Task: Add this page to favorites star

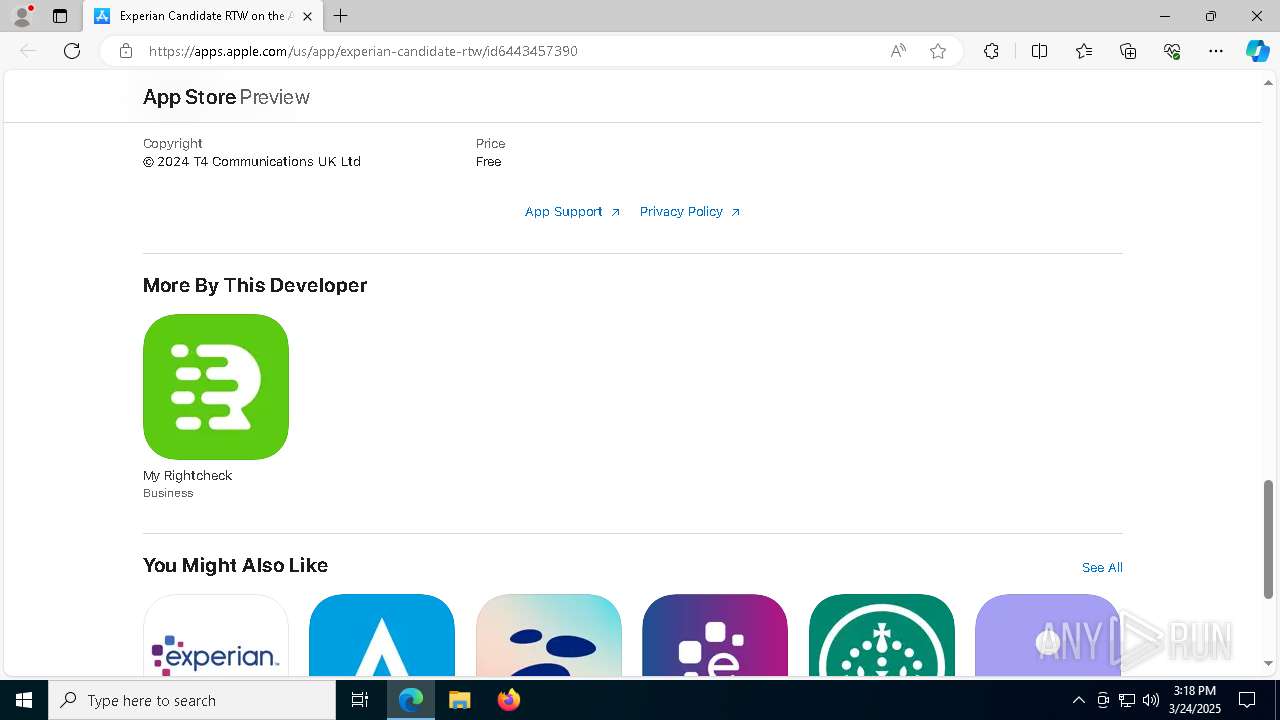Action: pos(938,51)
